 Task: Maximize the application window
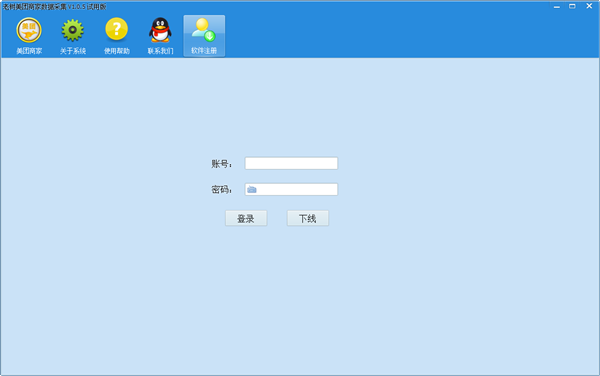(572, 6)
